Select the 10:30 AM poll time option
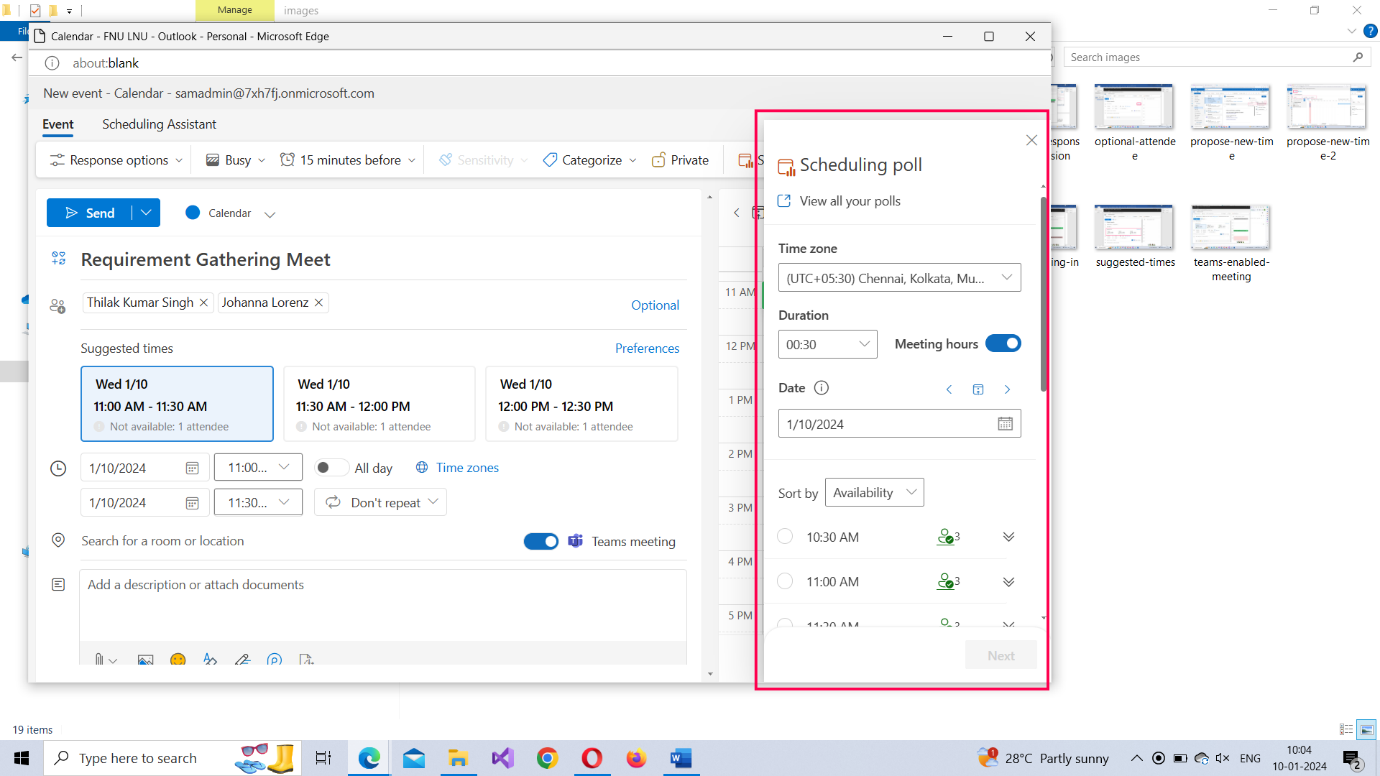The width and height of the screenshot is (1380, 776). coord(785,537)
